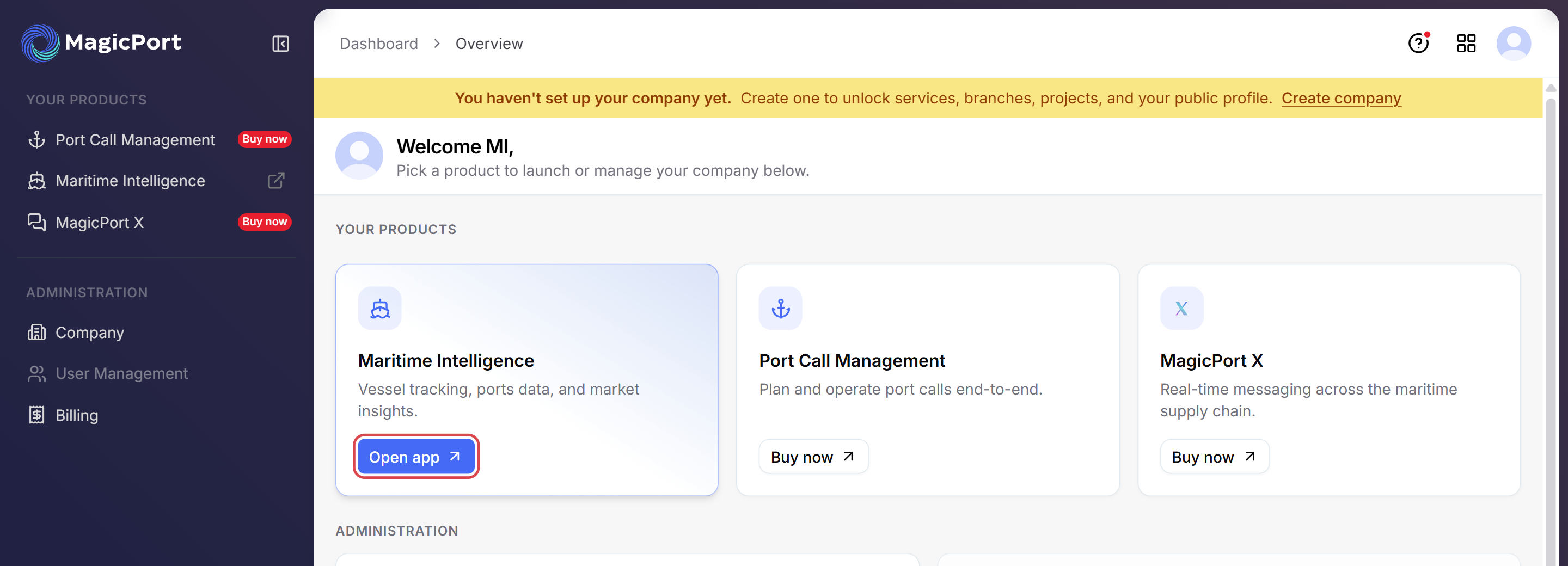Collapse the sidebar panel
Image resolution: width=1568 pixels, height=566 pixels.
pos(280,44)
